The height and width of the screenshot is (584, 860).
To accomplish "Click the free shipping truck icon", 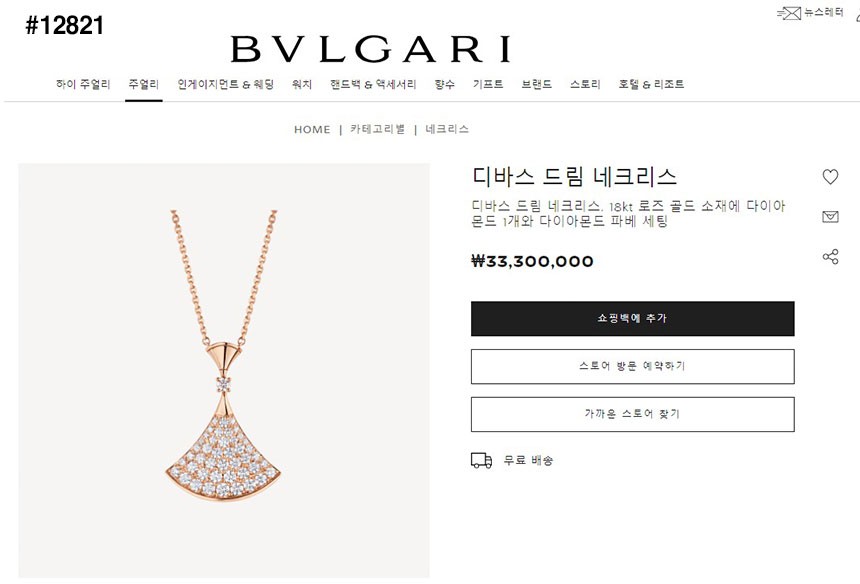I will [482, 460].
